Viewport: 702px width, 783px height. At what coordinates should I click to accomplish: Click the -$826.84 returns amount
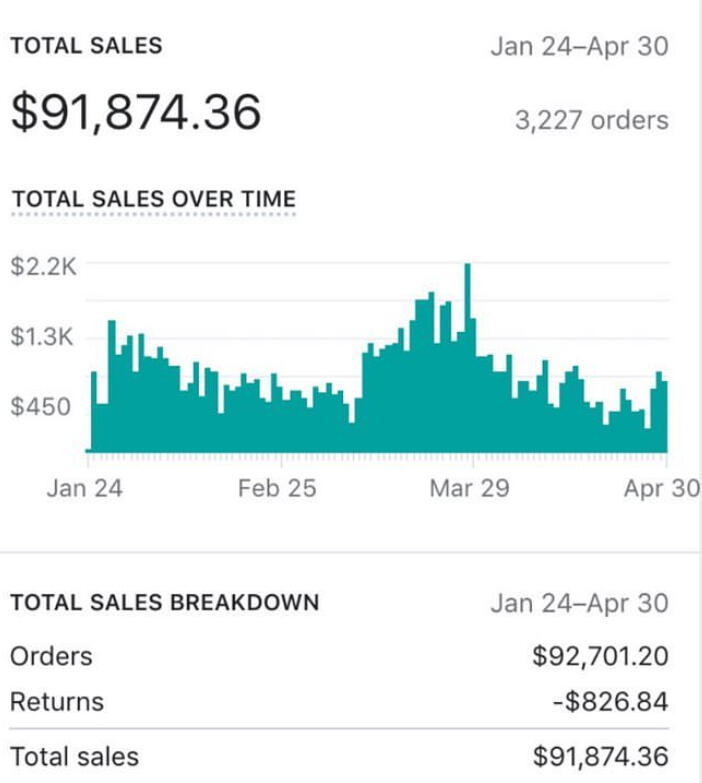point(609,701)
